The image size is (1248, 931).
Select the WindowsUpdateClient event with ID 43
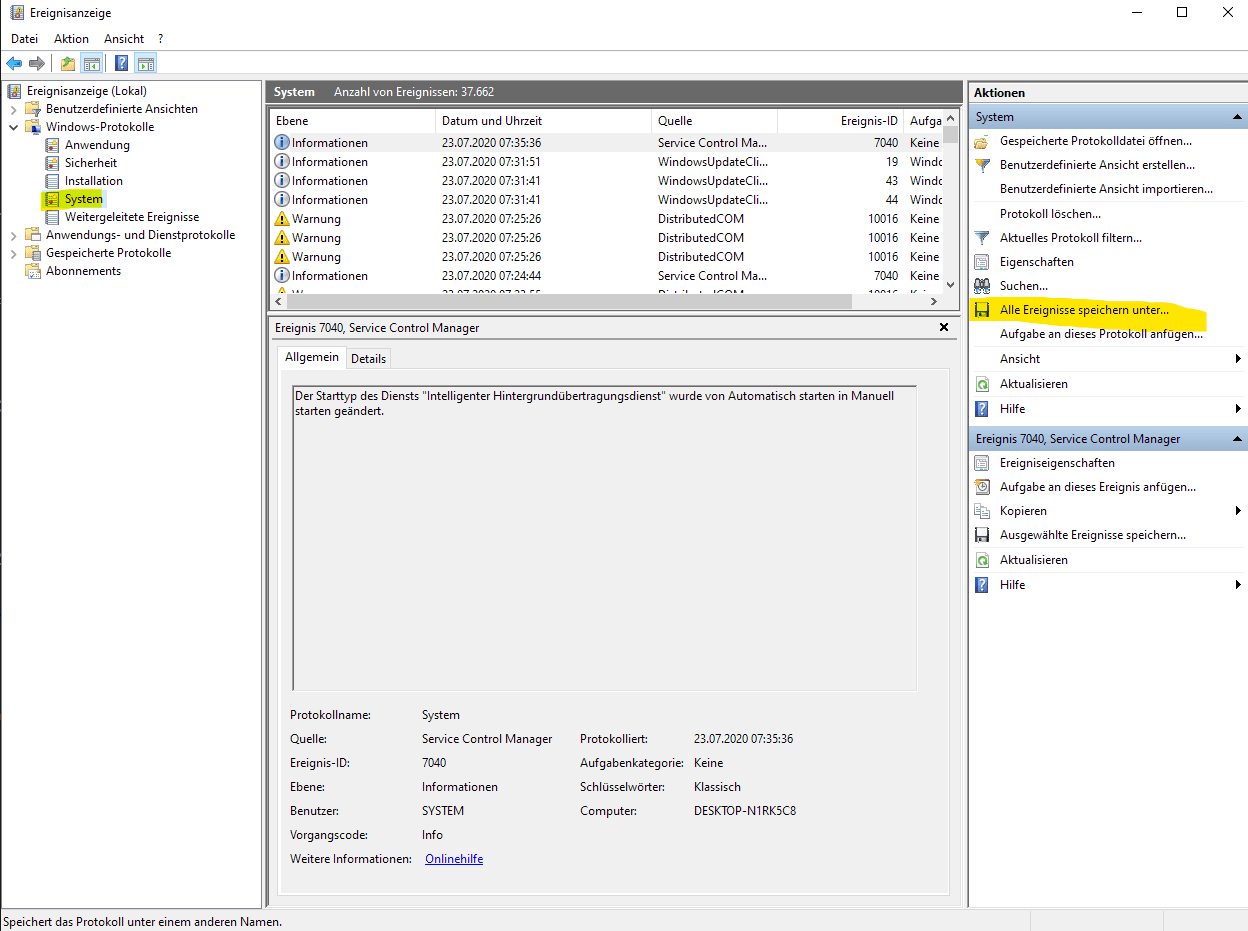606,181
